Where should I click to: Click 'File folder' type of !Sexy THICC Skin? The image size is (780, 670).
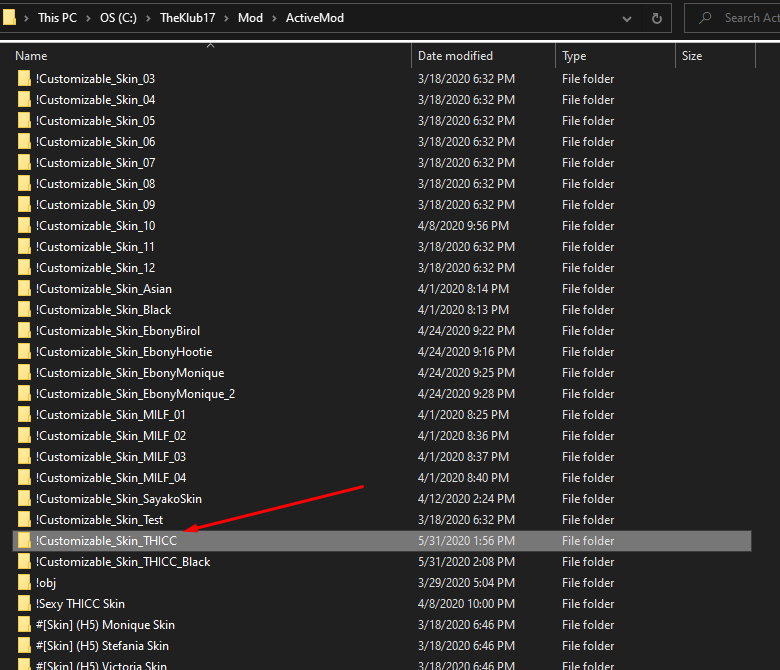(x=588, y=603)
